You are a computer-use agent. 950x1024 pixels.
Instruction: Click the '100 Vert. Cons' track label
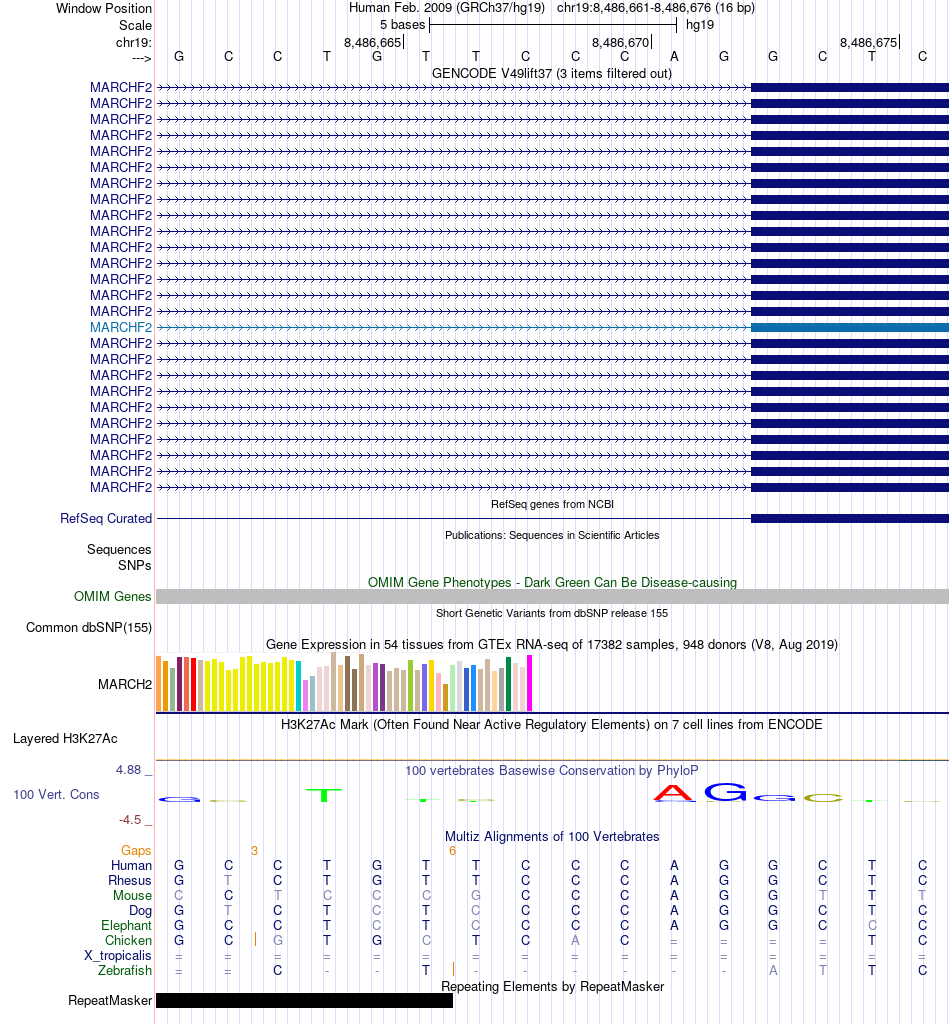(56, 795)
